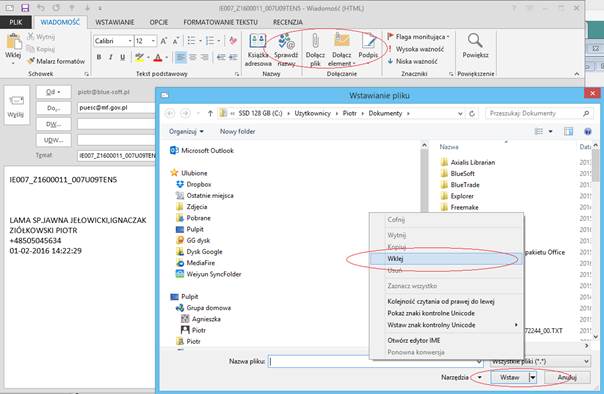Open the Organizuj dropdown menu
The width and height of the screenshot is (604, 394).
point(186,132)
